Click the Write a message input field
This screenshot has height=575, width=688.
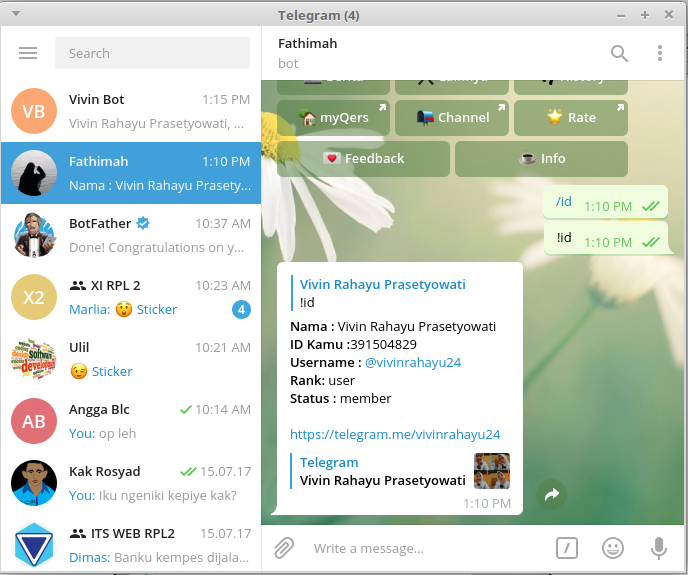(x=428, y=548)
